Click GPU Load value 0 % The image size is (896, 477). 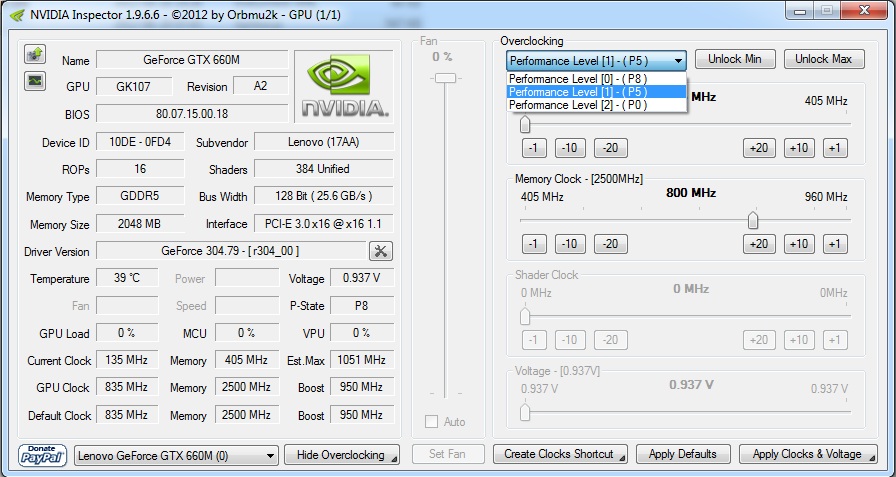click(x=127, y=332)
